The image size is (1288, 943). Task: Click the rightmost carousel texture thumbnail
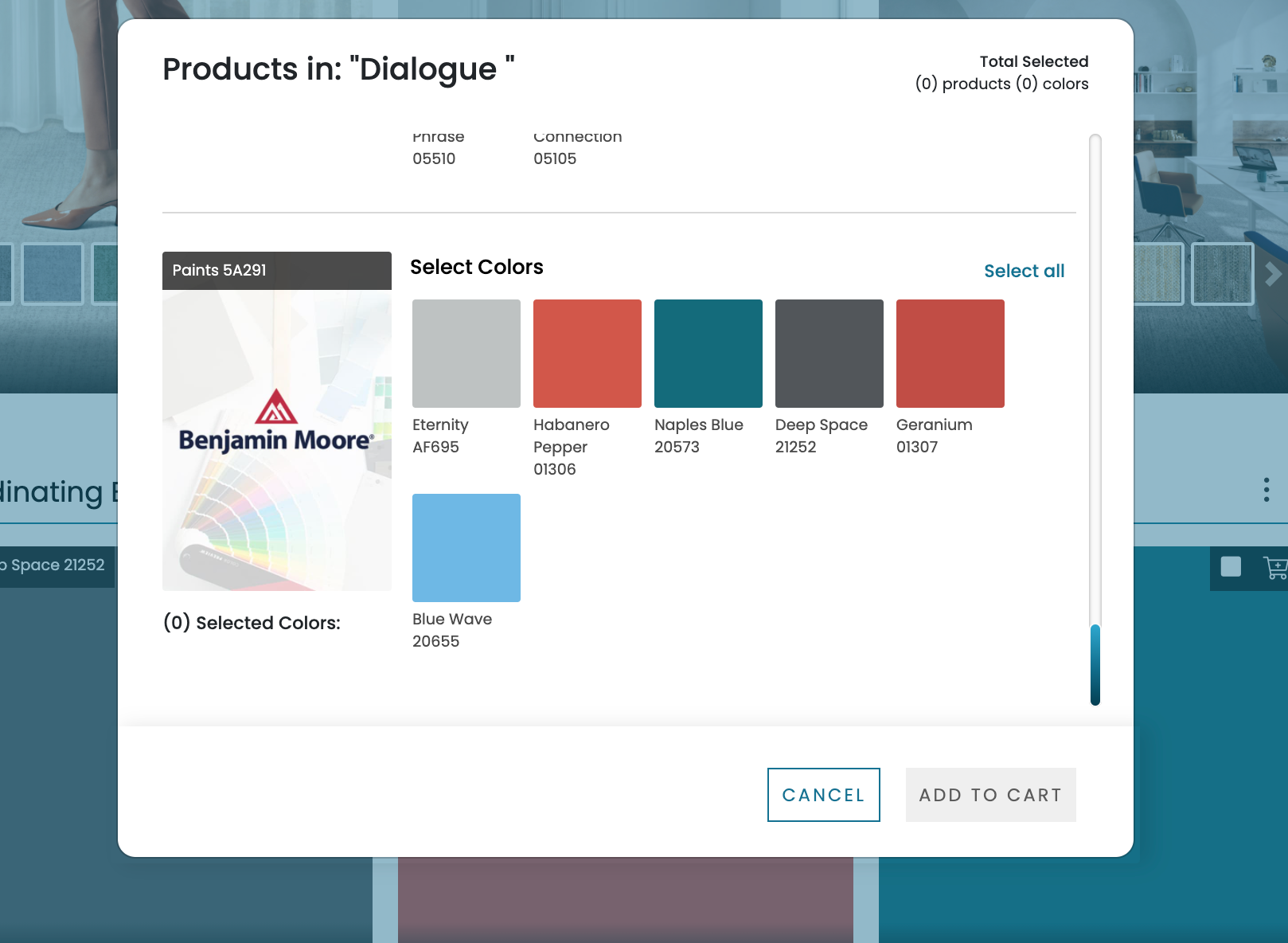click(1222, 275)
